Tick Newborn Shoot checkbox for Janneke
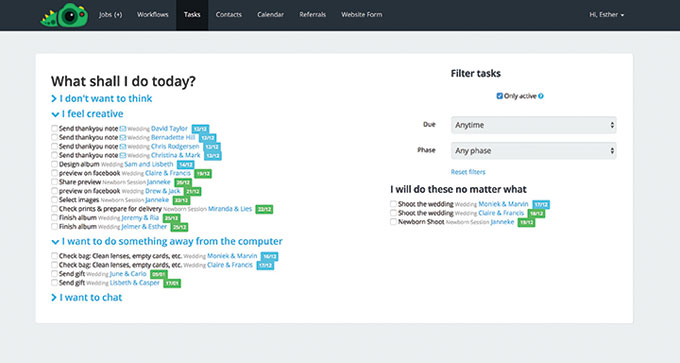Screen dimensions: 680x363 [393, 222]
